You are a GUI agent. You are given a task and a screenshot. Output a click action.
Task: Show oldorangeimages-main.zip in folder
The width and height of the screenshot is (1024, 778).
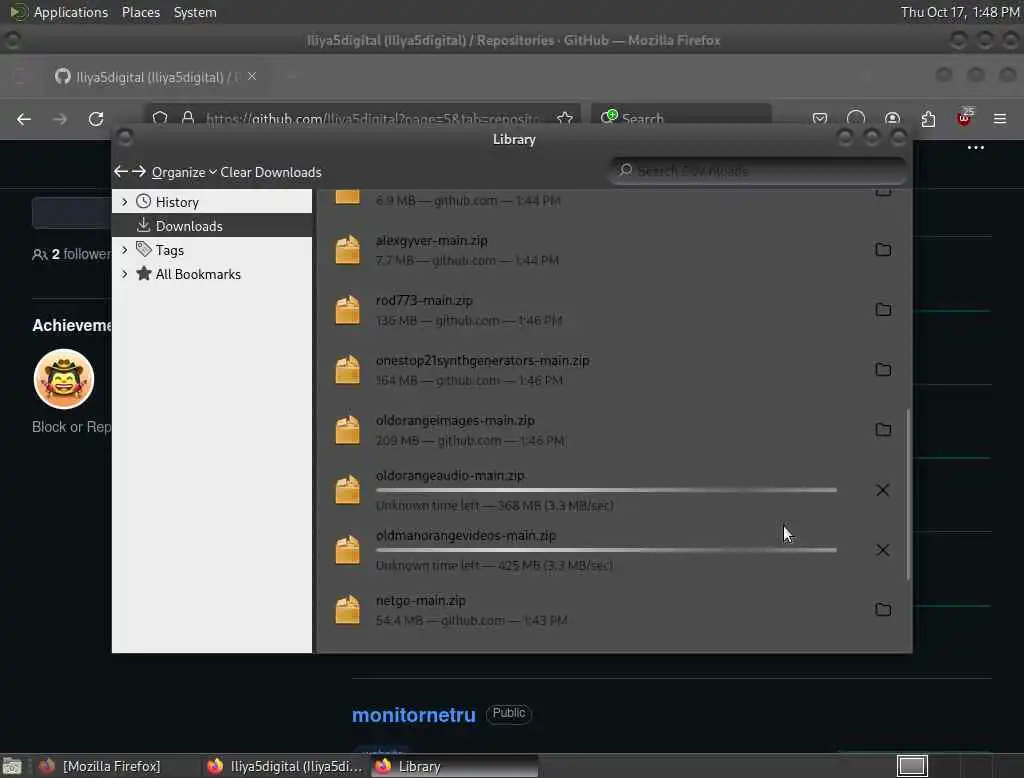pos(883,430)
